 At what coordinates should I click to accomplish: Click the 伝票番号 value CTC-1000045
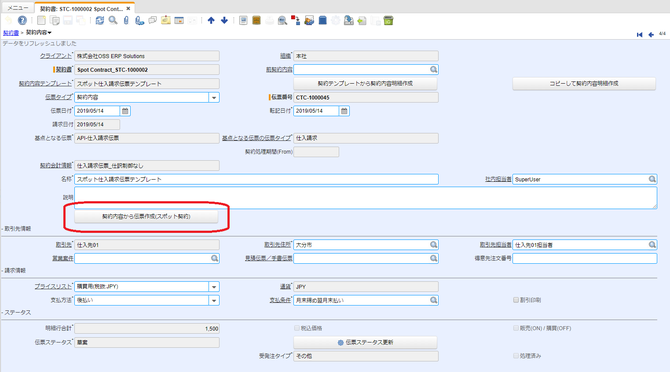pos(313,97)
